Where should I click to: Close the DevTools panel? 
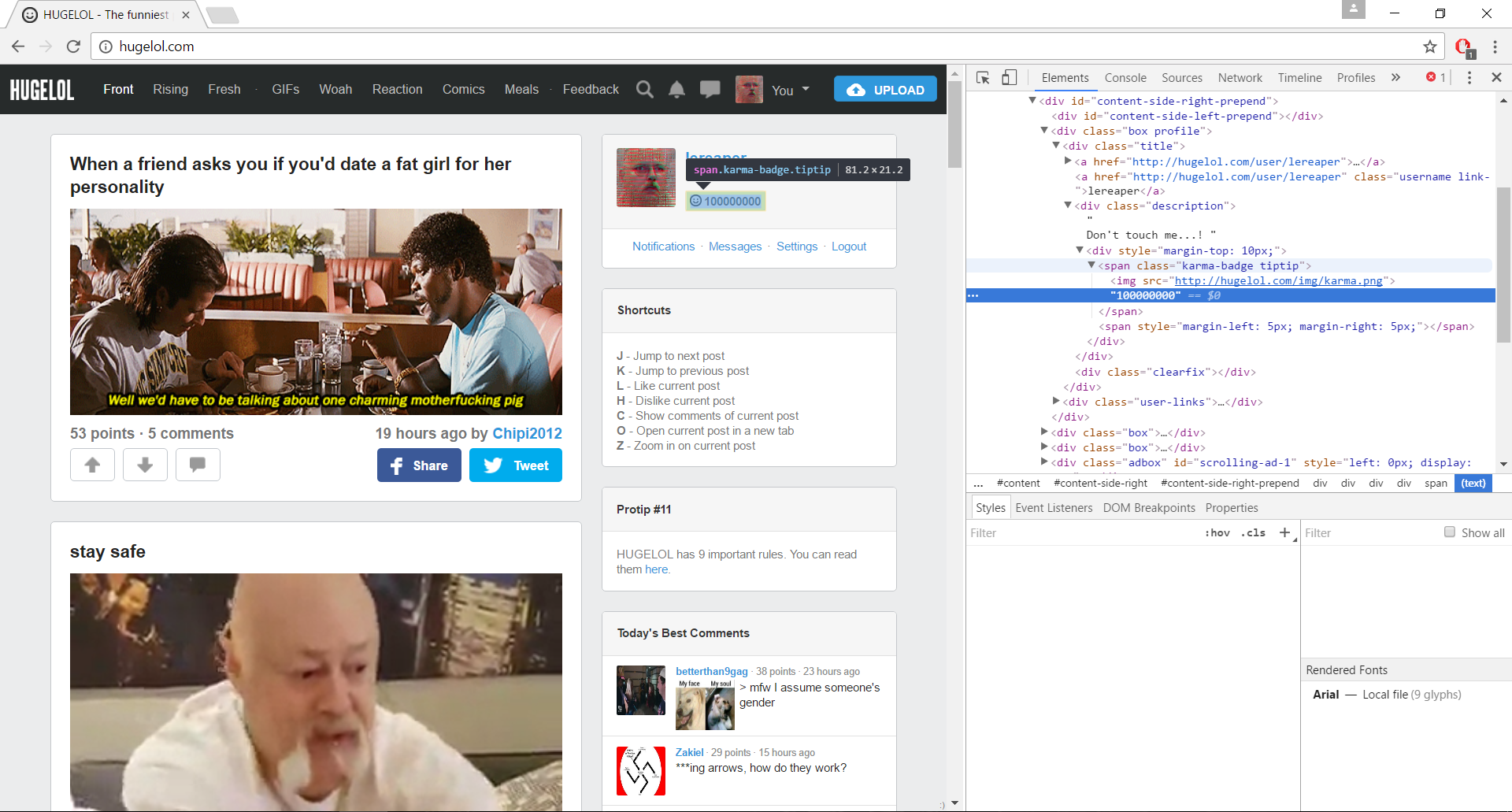[x=1496, y=77]
